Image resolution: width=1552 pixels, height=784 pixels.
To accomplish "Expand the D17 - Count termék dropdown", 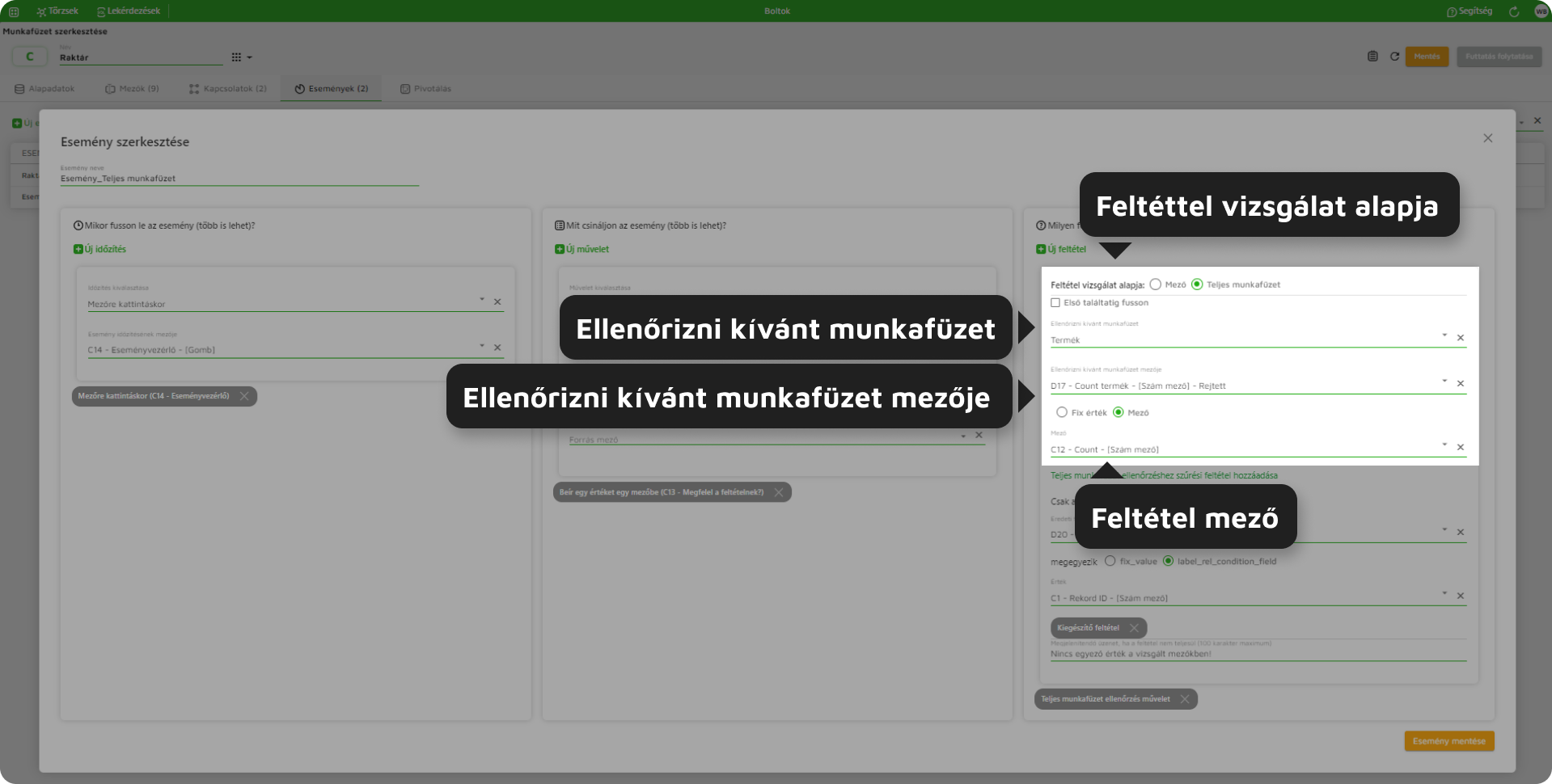I will (x=1444, y=381).
